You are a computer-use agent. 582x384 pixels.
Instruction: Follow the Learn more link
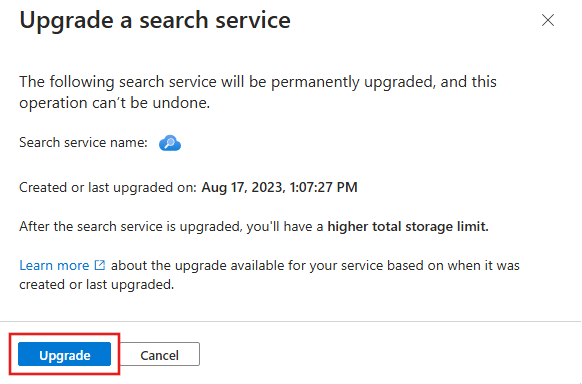pos(54,265)
